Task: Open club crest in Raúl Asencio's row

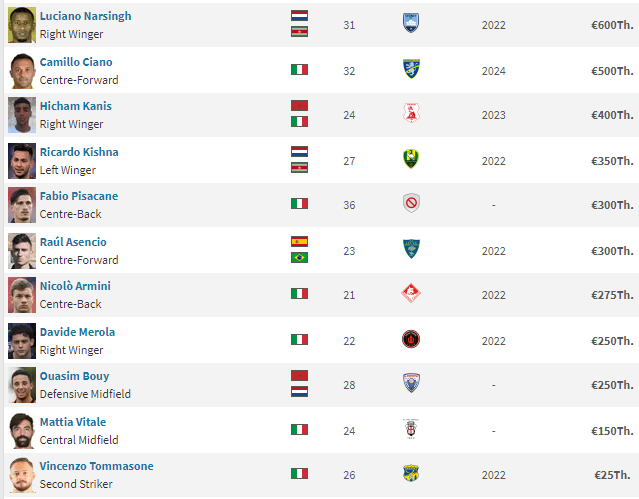Action: click(411, 250)
